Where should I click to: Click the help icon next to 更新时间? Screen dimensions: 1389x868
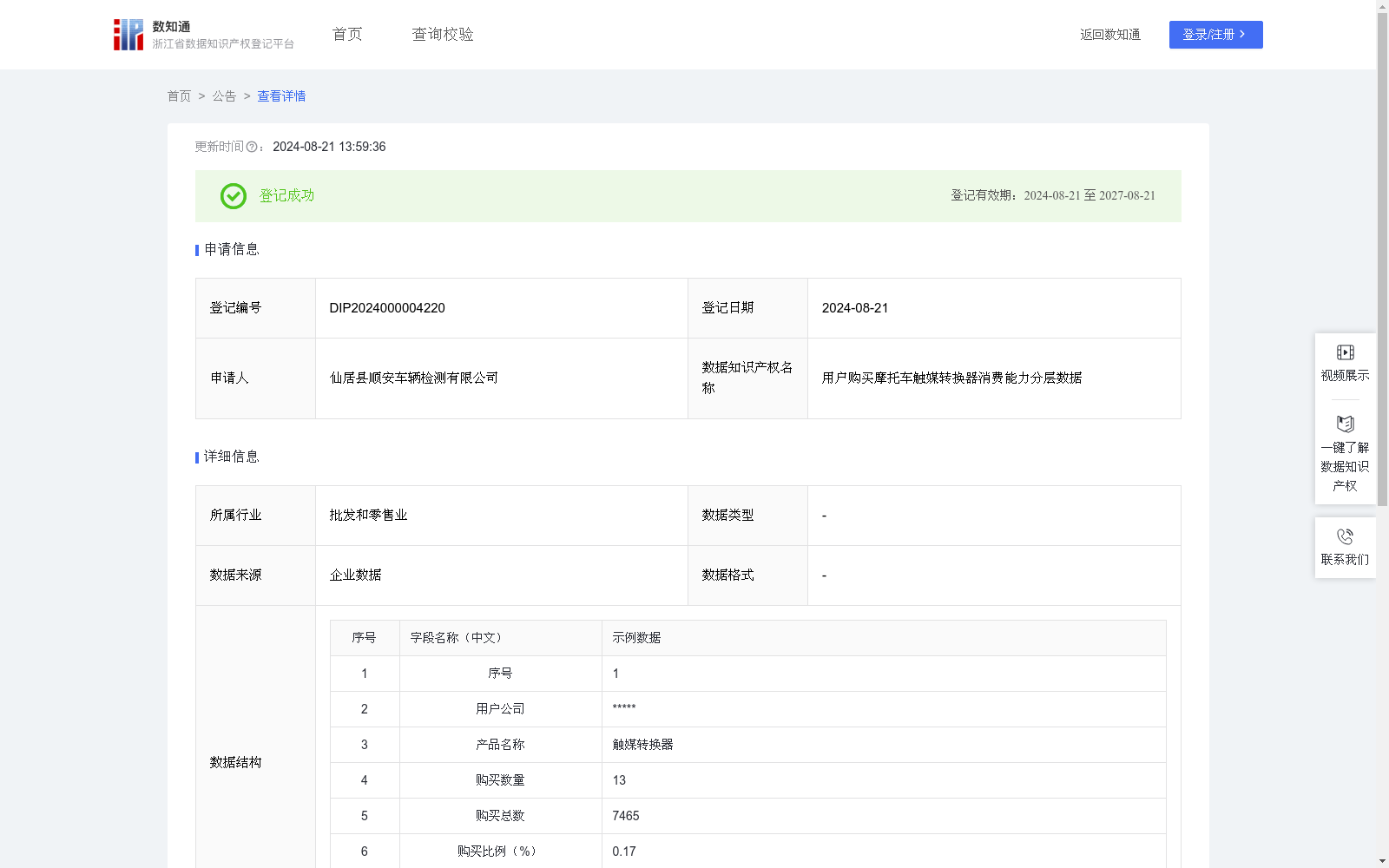[252, 148]
